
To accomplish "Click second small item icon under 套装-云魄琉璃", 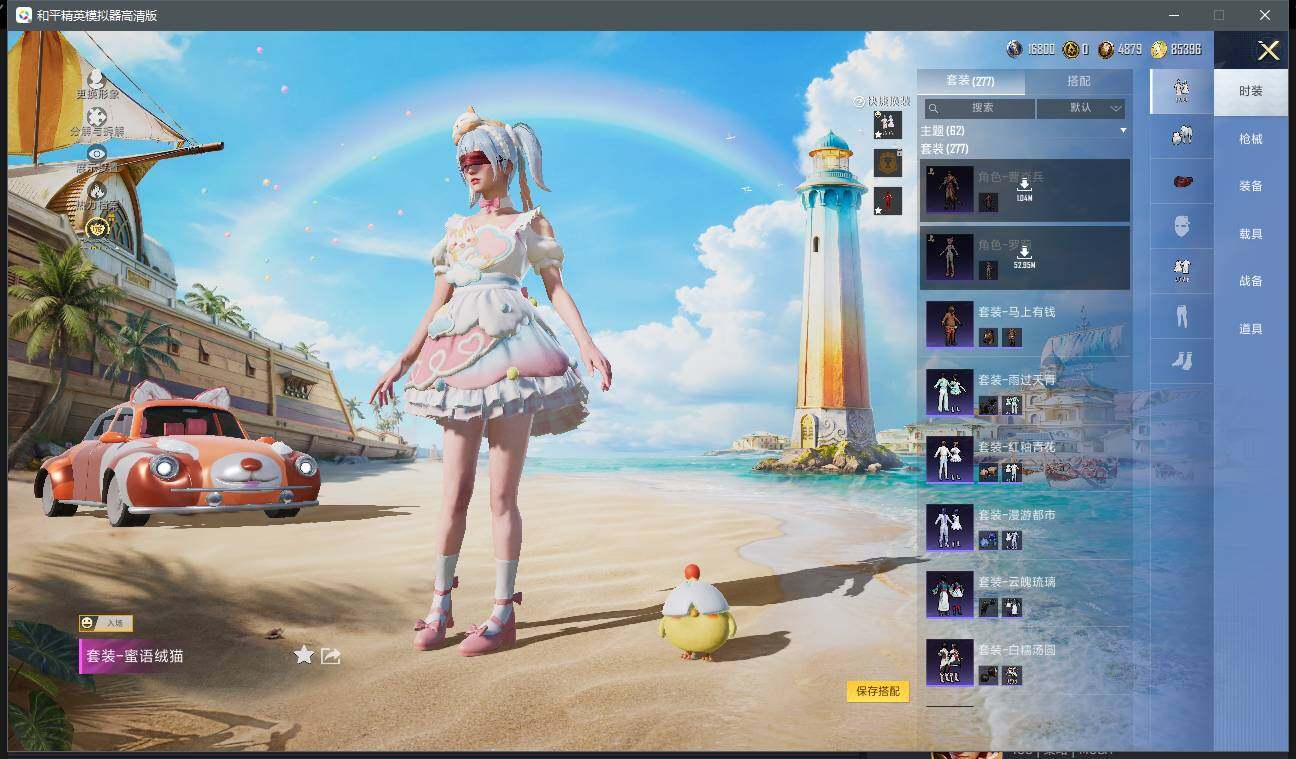I will 1012,607.
